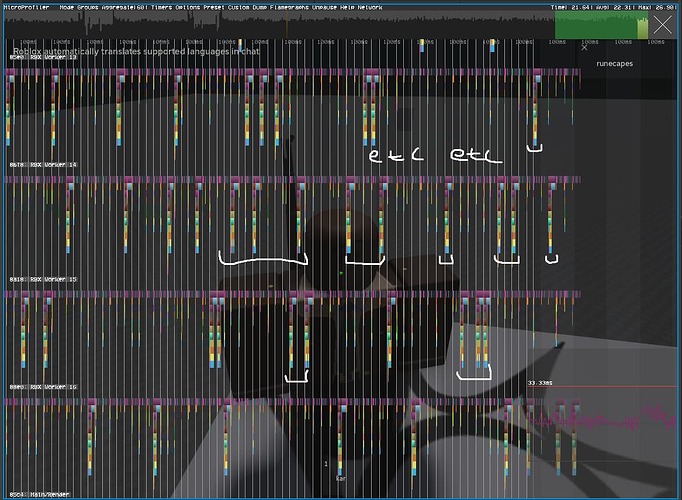The height and width of the screenshot is (500, 682).
Task: Open the Flamegraphs menu
Action: (290, 7)
